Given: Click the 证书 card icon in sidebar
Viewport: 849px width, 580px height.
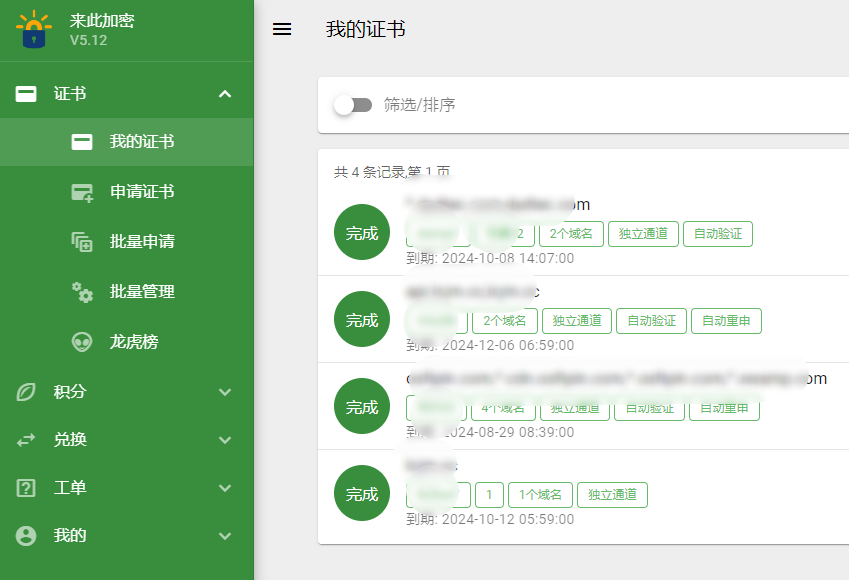Looking at the screenshot, I should point(26,94).
